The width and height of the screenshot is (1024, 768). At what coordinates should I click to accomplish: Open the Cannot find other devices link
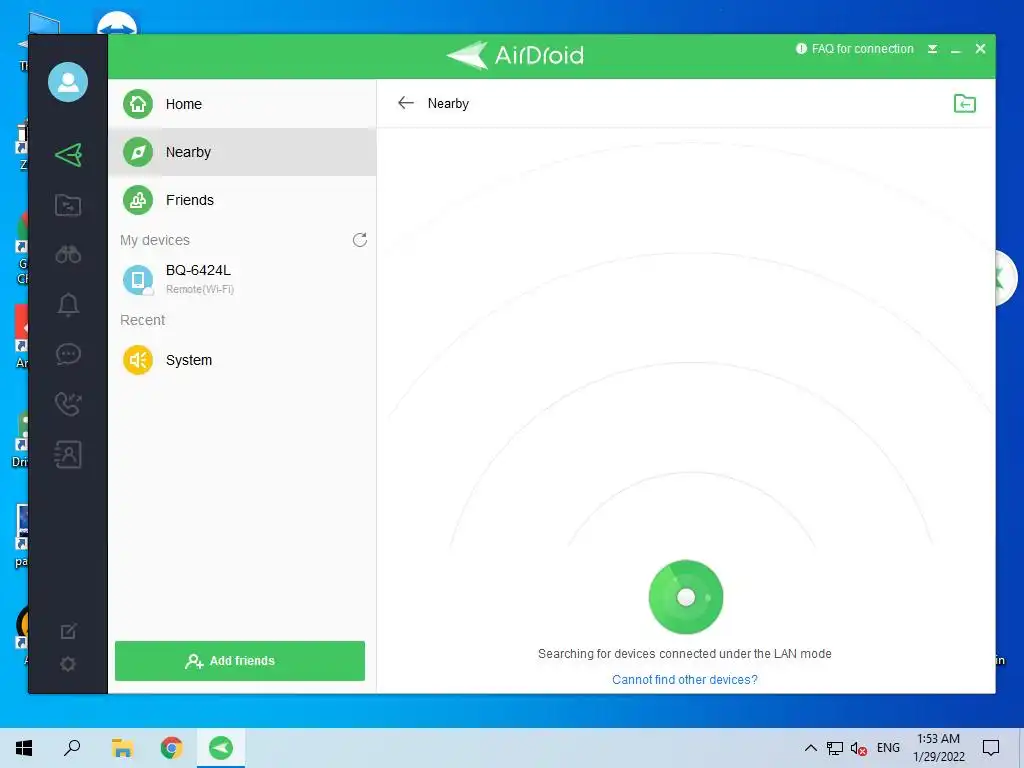pyautogui.click(x=684, y=680)
